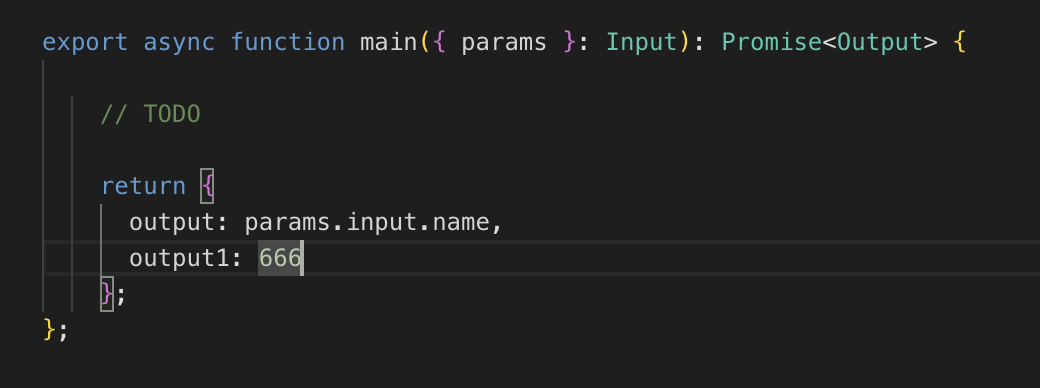Click highlighted closing brace before semicolon
This screenshot has height=388, width=1040.
point(107,294)
